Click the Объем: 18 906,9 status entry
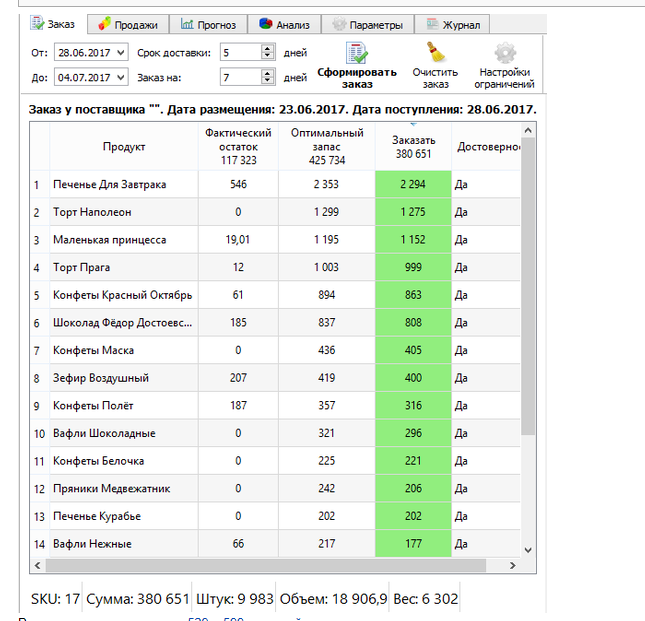 333,599
